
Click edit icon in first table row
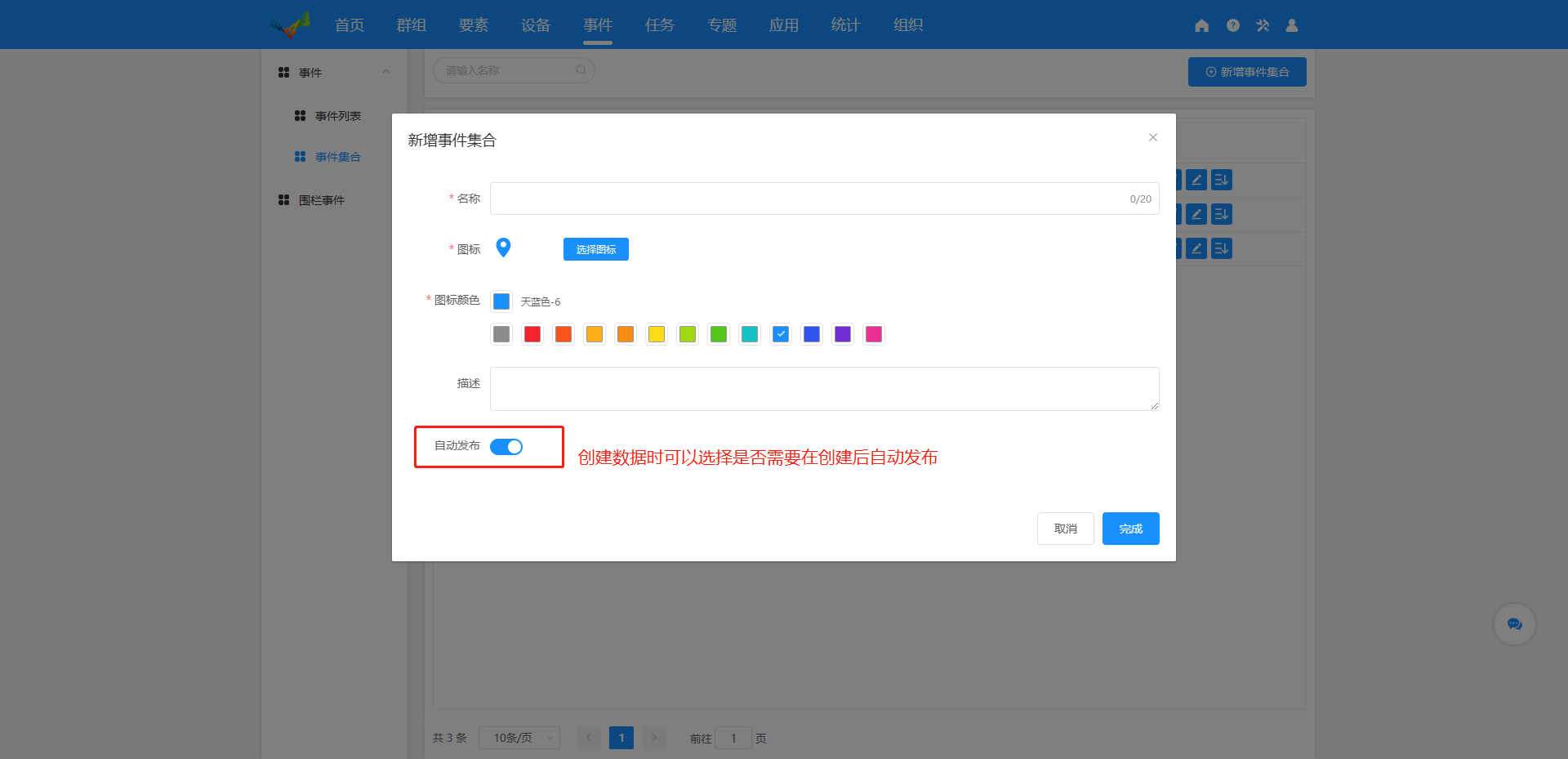1196,180
